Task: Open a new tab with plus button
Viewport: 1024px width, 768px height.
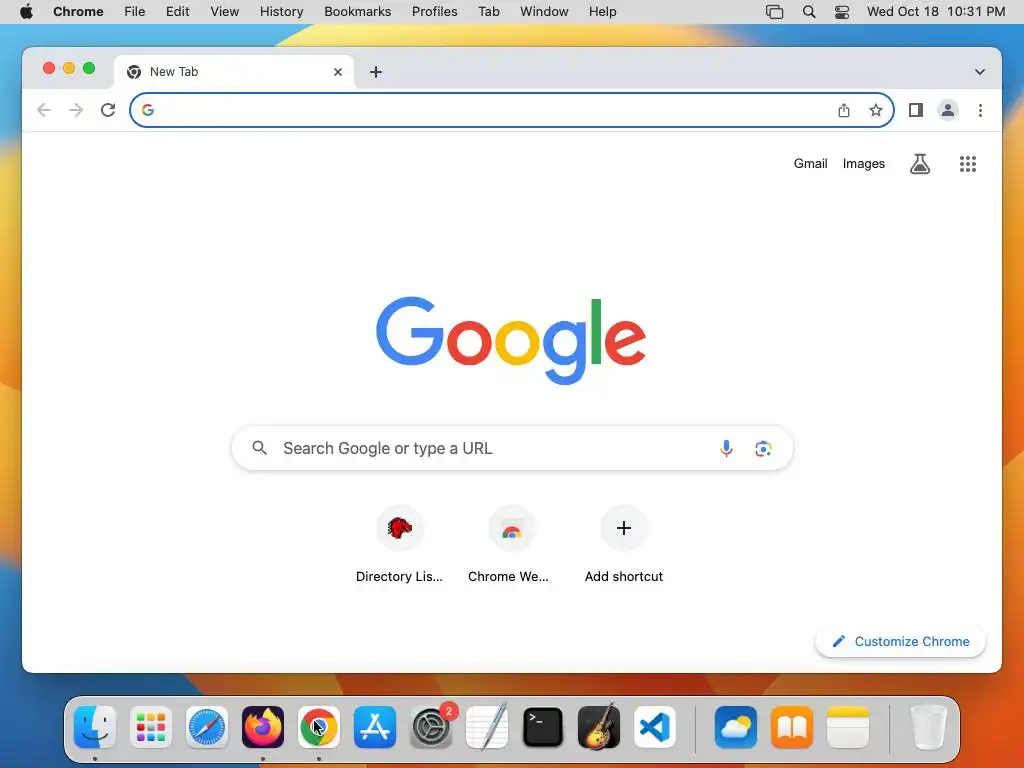Action: (376, 72)
